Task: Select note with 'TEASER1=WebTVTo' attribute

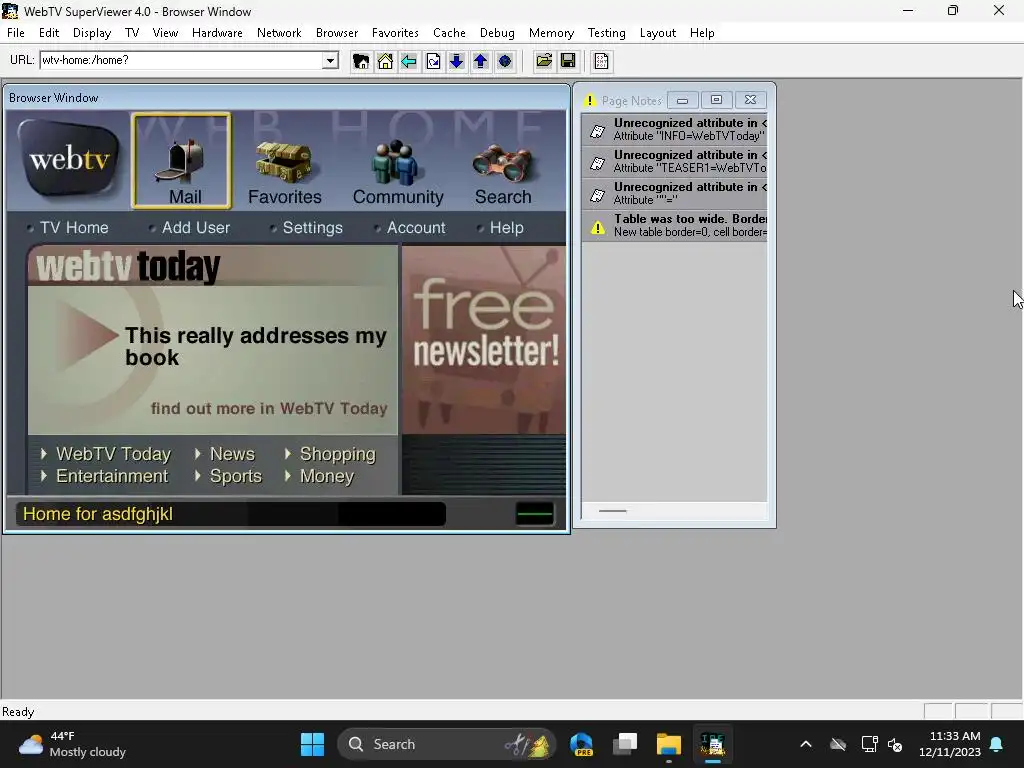Action: click(675, 161)
